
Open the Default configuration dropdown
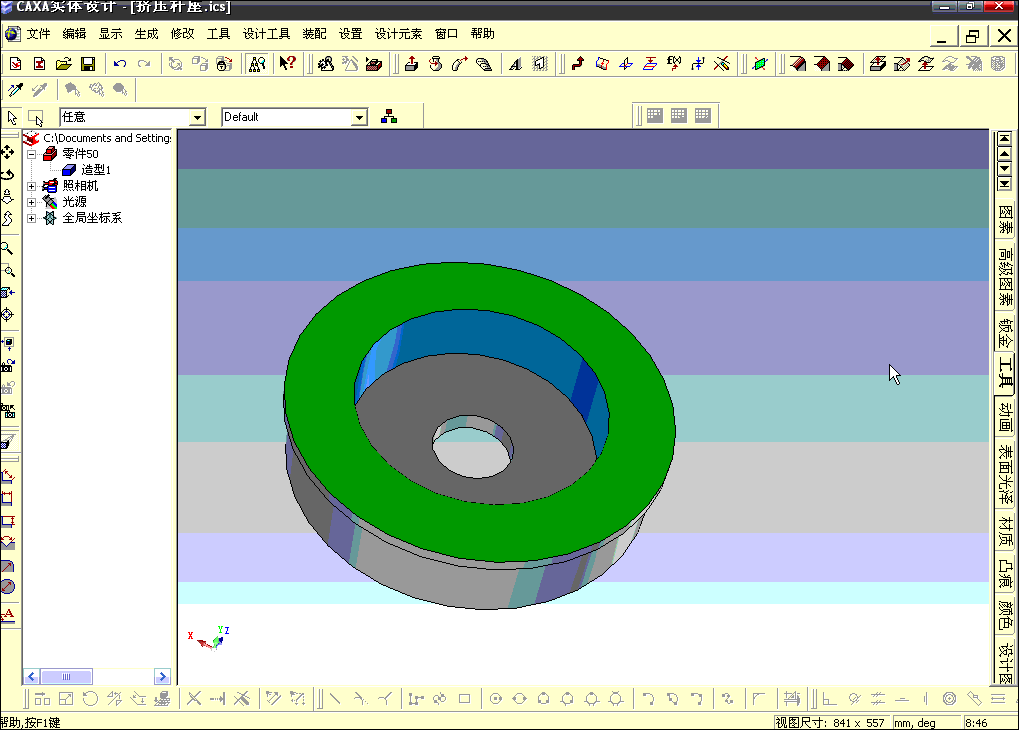[x=359, y=117]
